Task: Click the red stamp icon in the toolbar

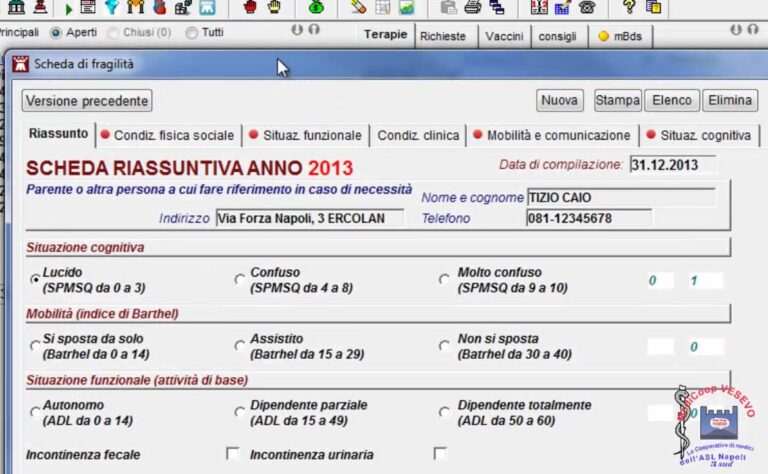Action: (x=40, y=7)
